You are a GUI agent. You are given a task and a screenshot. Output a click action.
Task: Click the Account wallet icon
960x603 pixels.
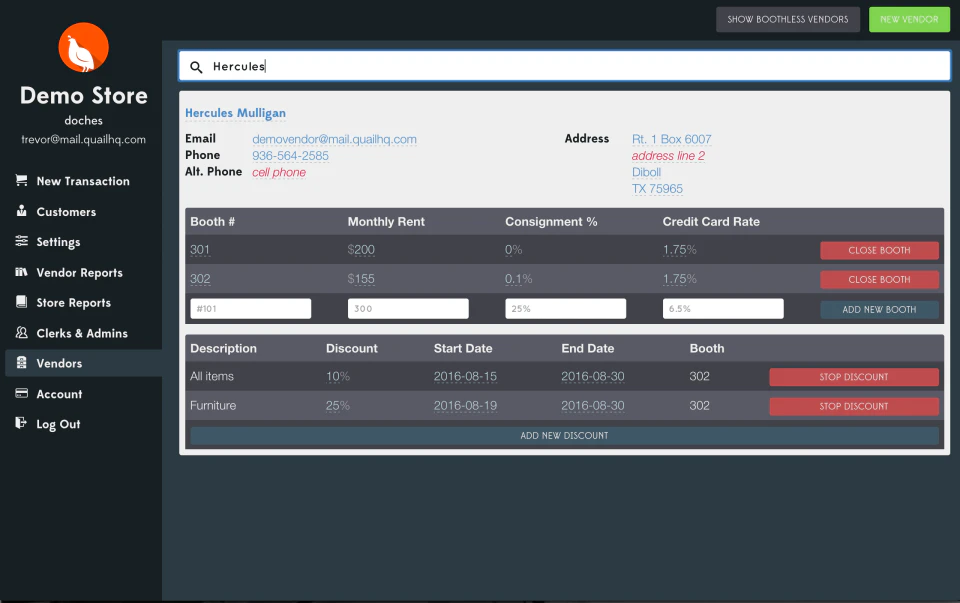pyautogui.click(x=22, y=393)
